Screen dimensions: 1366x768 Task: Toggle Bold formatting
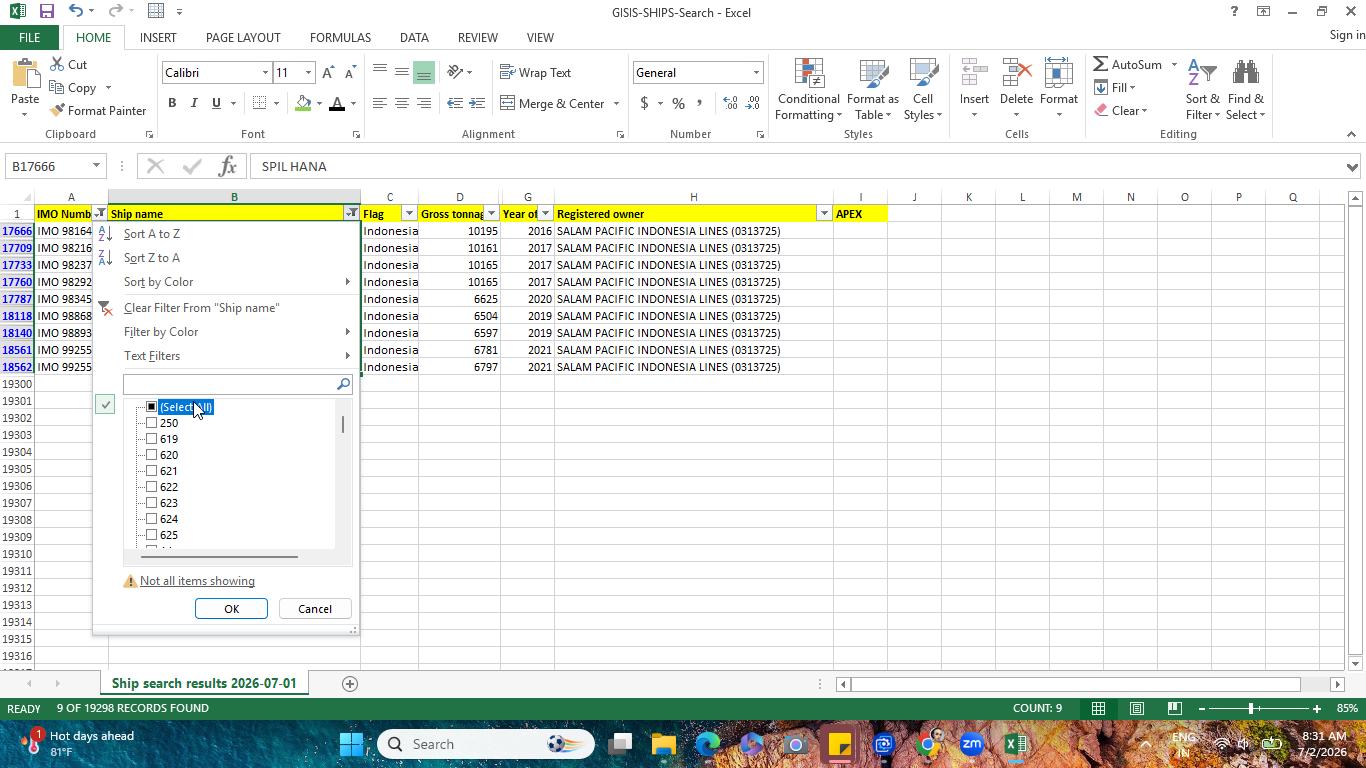tap(172, 103)
